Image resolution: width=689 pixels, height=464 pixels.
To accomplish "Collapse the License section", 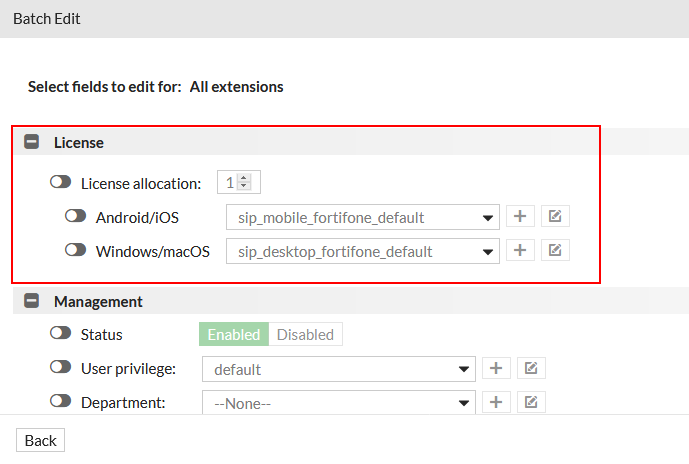I will pos(32,143).
